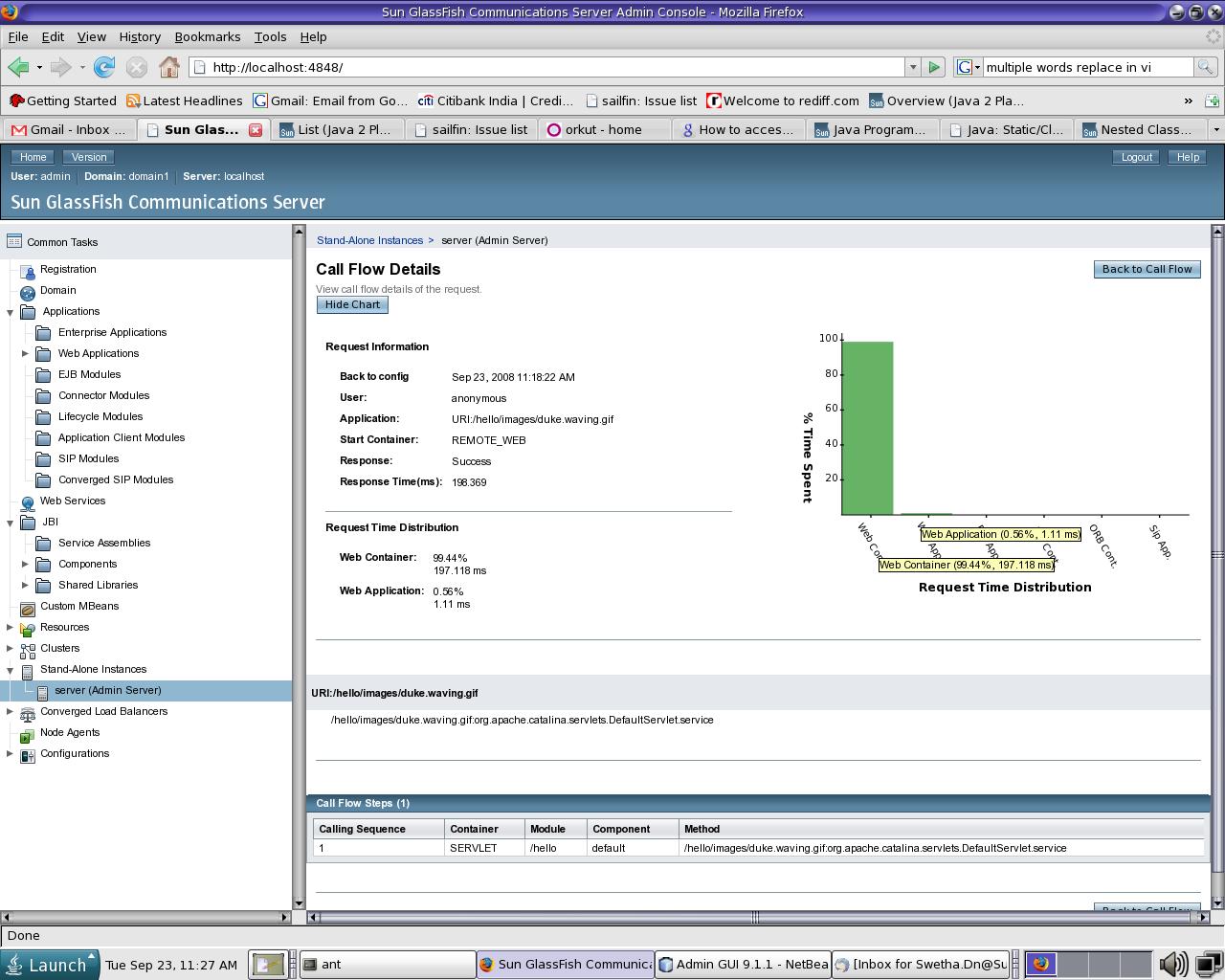
Task: Open the URL history dropdown arrow
Action: click(912, 67)
